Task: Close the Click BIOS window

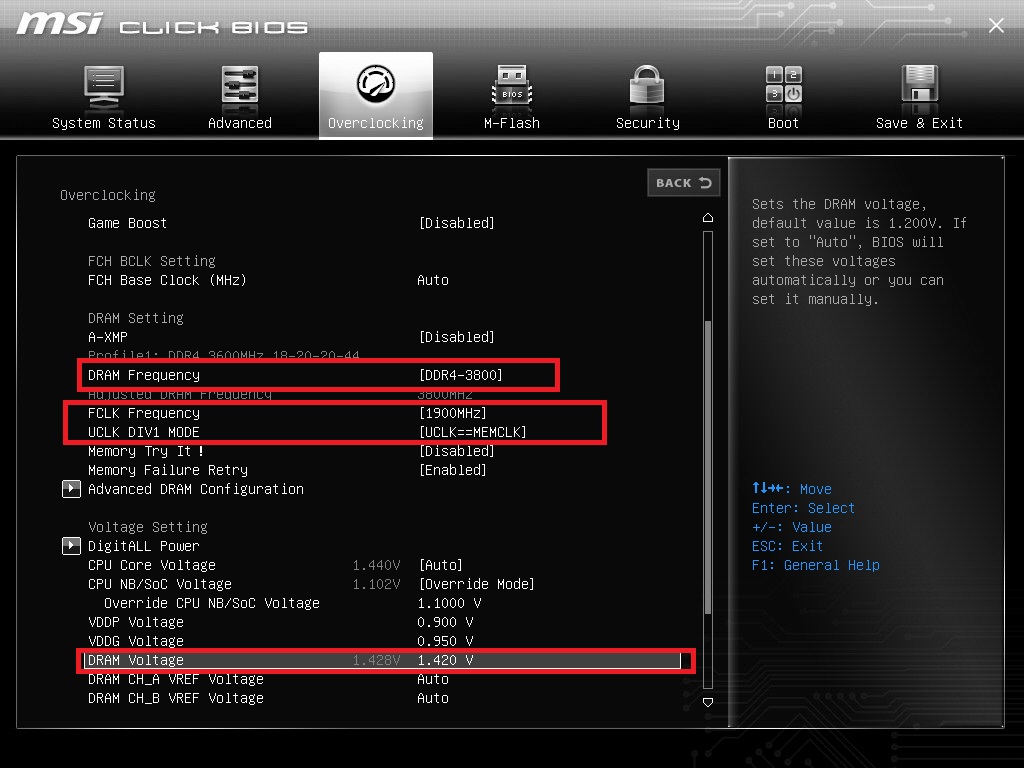Action: pos(996,25)
